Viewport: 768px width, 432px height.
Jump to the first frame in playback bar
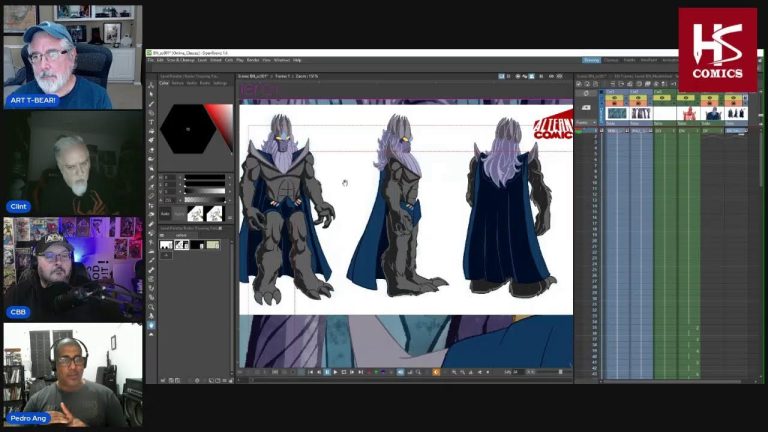(x=310, y=372)
